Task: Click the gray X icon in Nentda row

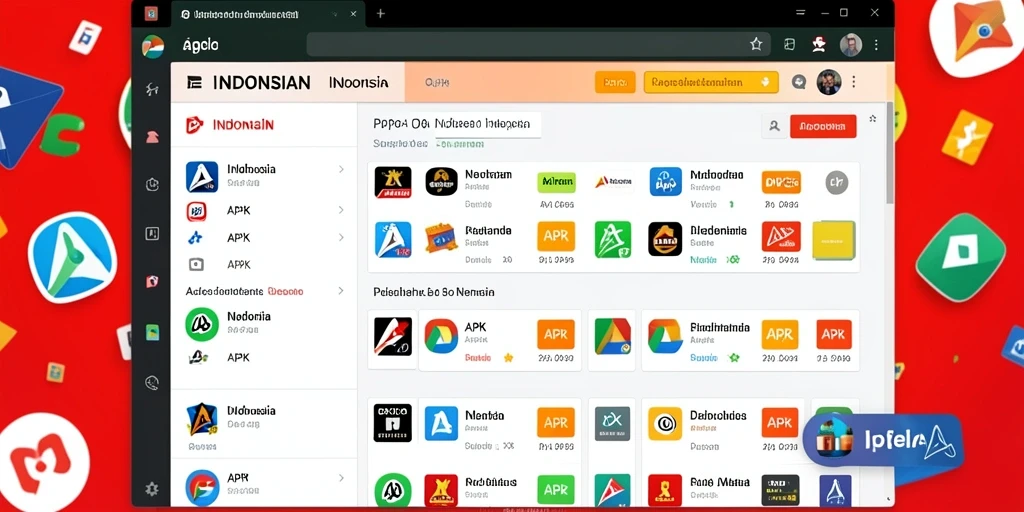Action: tap(613, 424)
